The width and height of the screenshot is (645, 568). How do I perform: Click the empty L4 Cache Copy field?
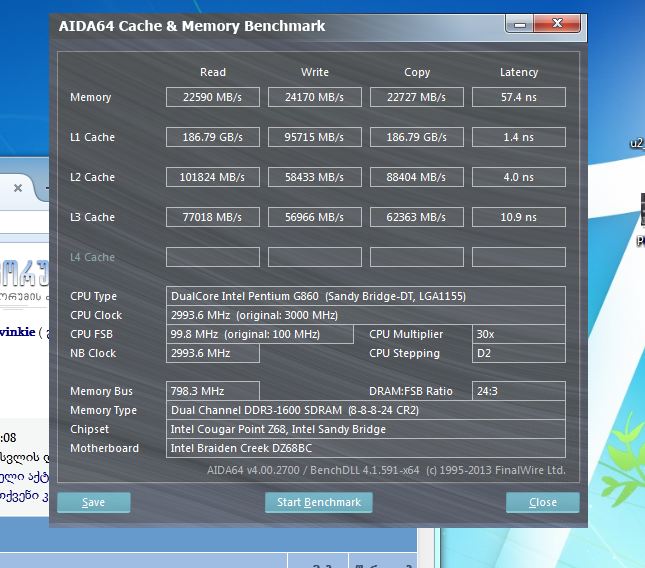(417, 257)
